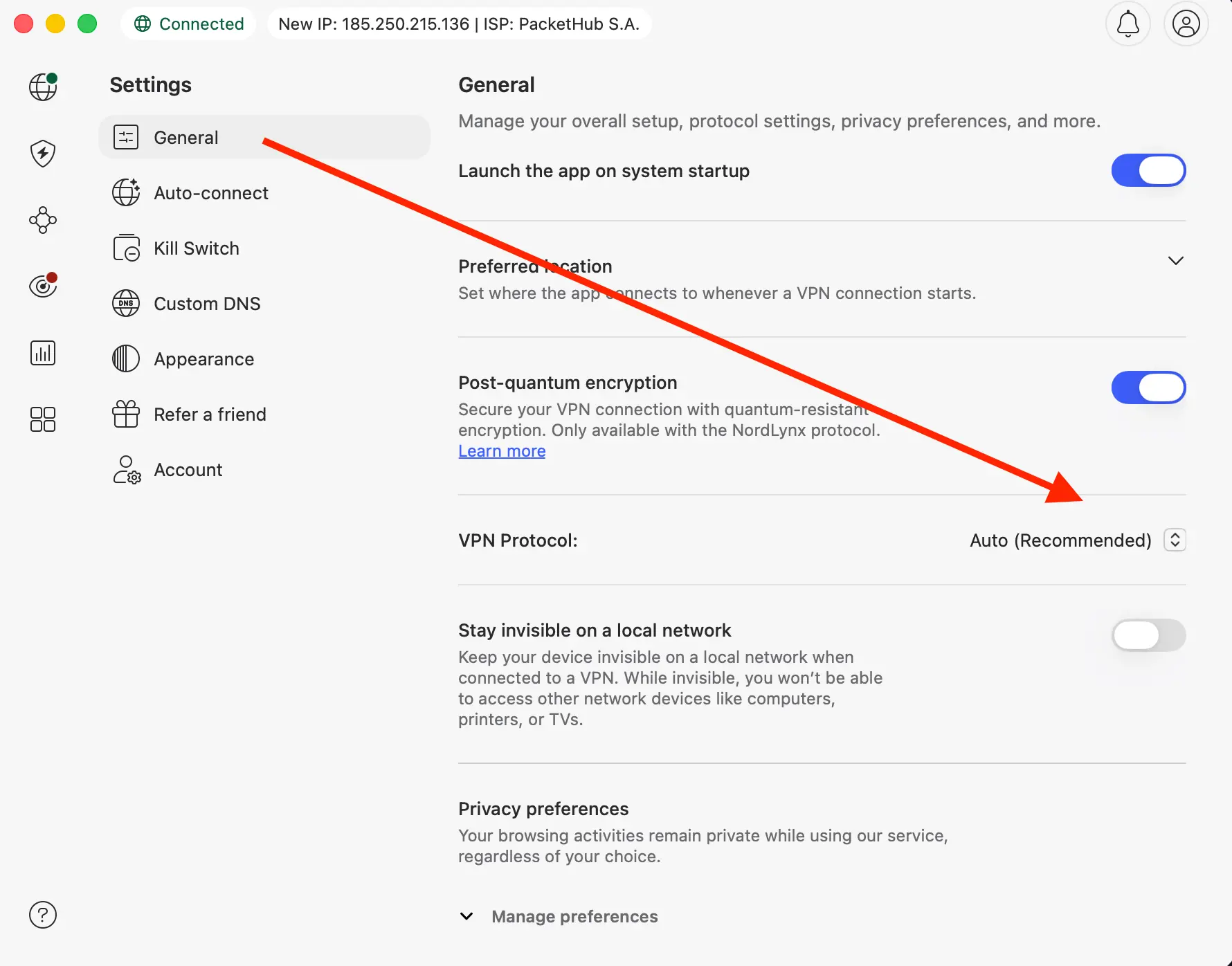Open the statistics bar chart icon
The height and width of the screenshot is (966, 1232).
[x=43, y=353]
